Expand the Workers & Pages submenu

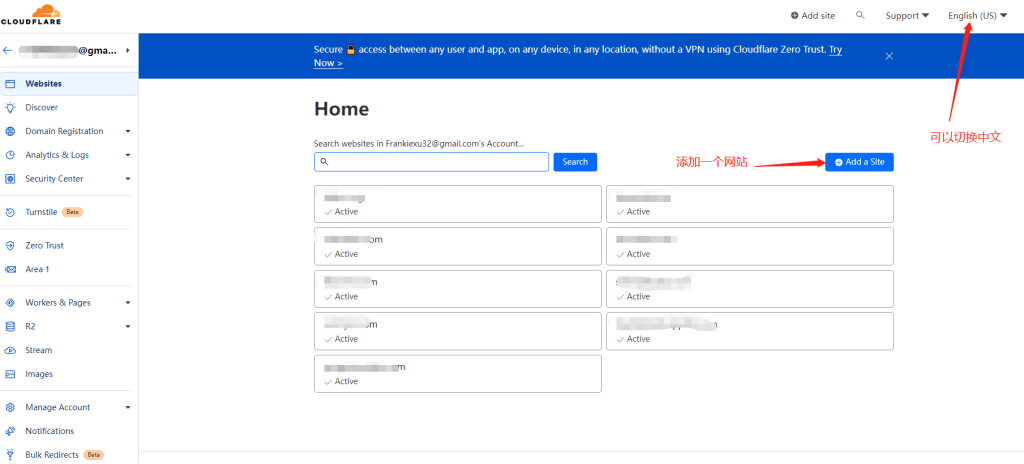(128, 302)
